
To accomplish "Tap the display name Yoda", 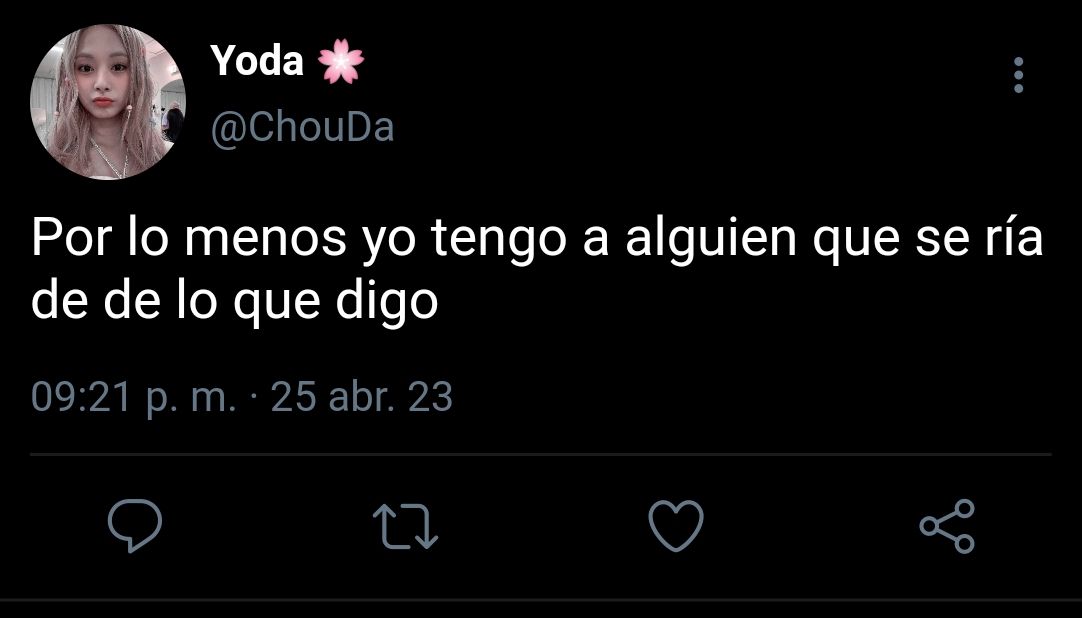I will click(x=257, y=60).
